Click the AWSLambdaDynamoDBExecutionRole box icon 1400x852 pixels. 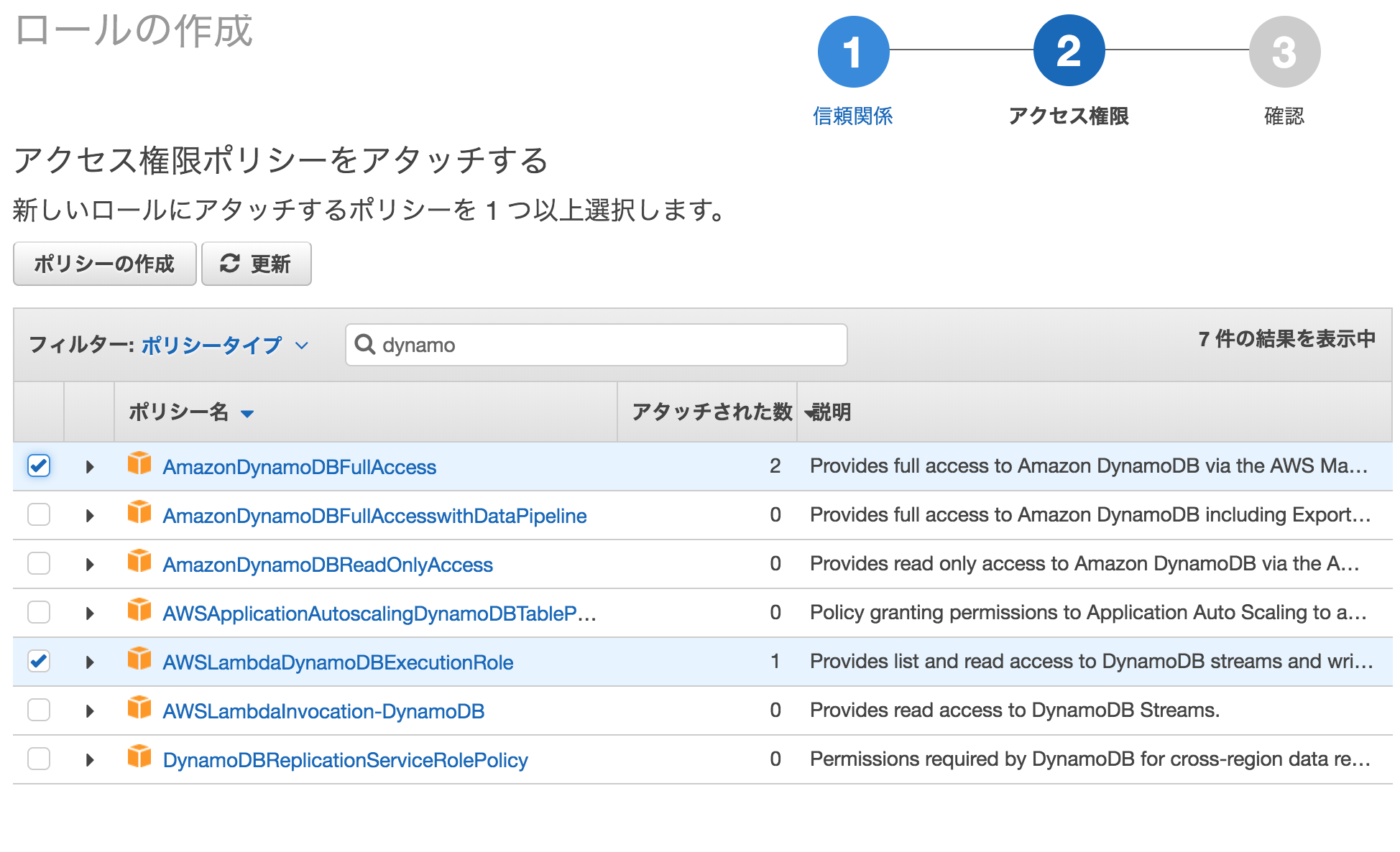tap(139, 659)
